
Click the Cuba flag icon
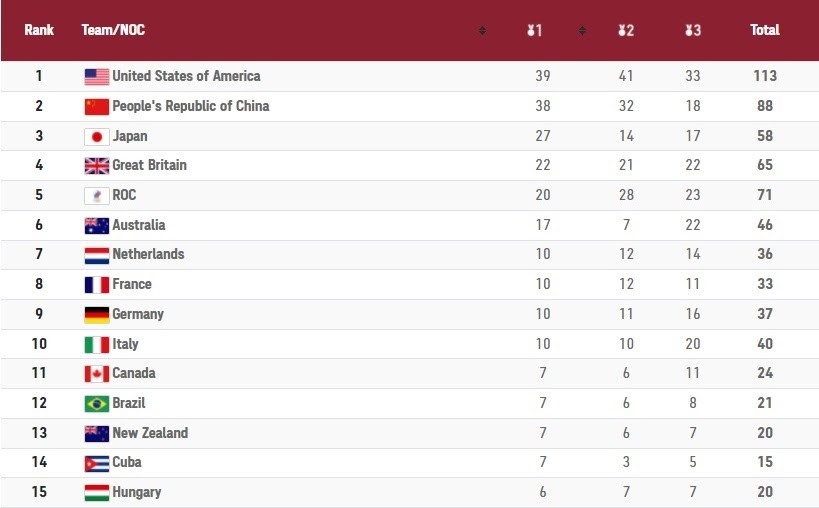[96, 463]
